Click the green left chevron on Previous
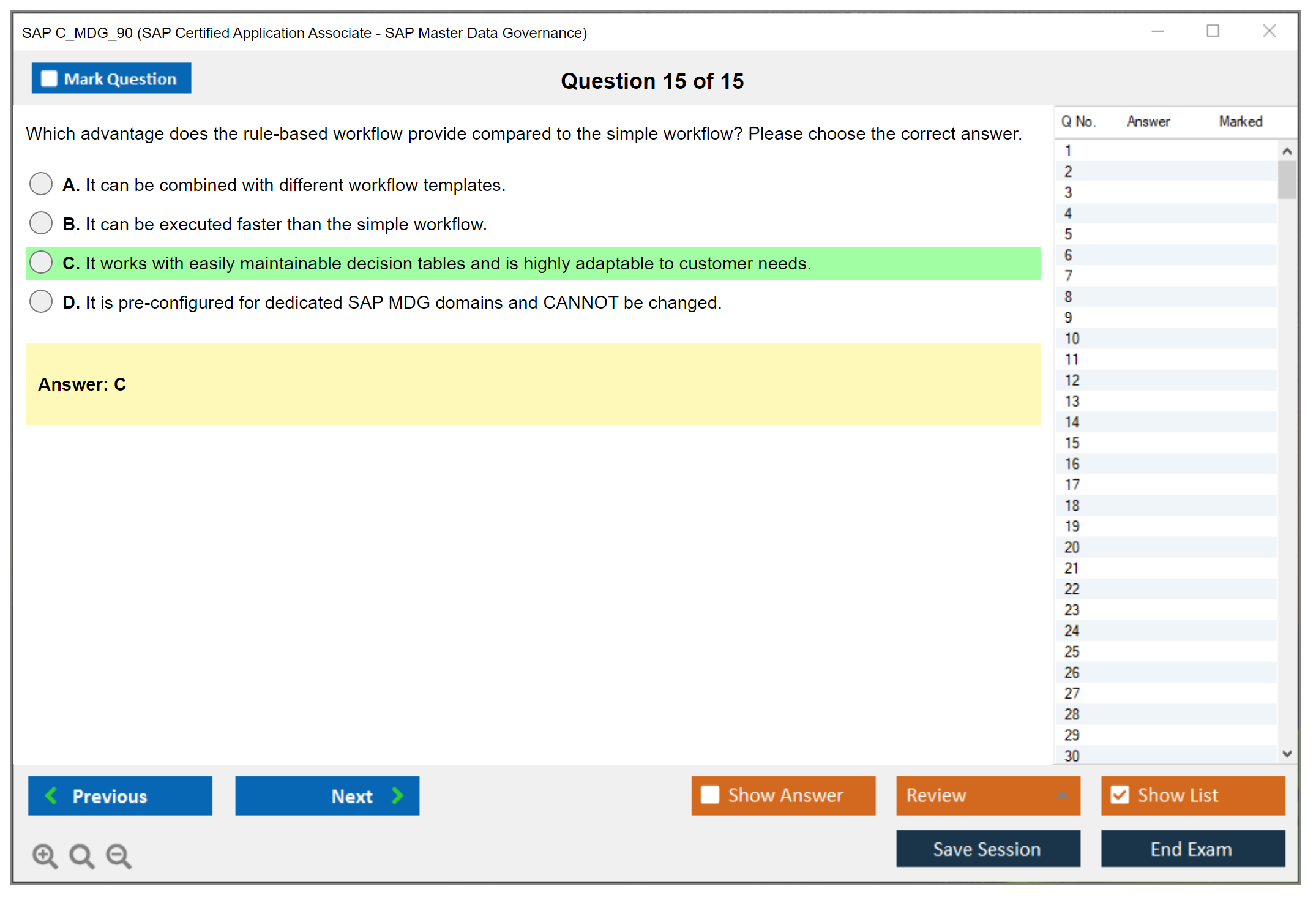 pyautogui.click(x=51, y=795)
